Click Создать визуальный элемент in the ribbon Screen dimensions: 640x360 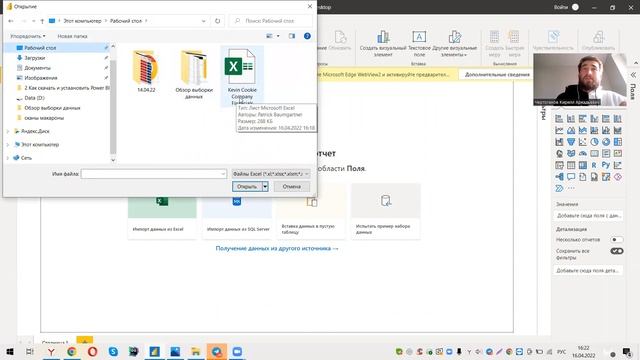tap(383, 43)
